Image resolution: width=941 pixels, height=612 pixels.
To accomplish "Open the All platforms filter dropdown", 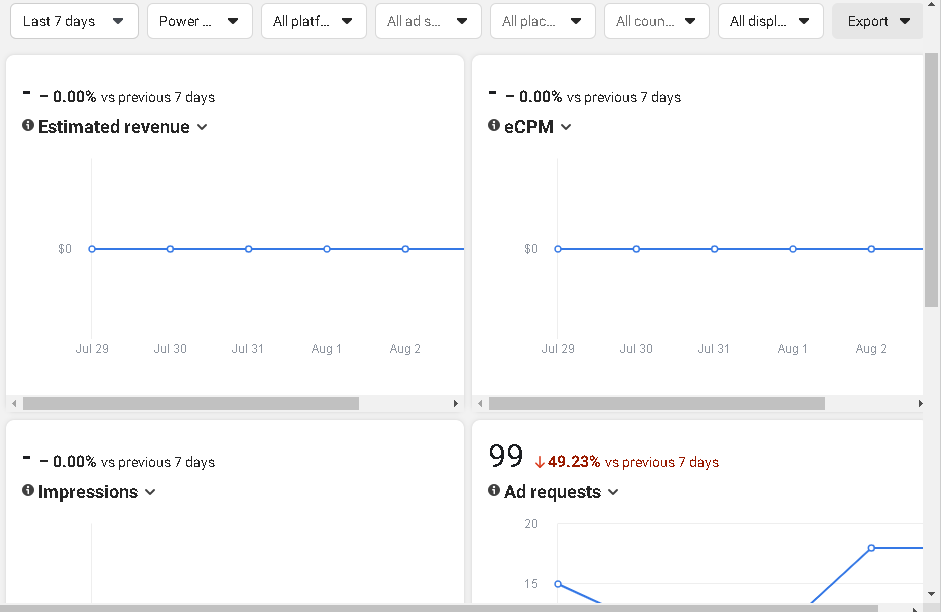I will point(313,21).
